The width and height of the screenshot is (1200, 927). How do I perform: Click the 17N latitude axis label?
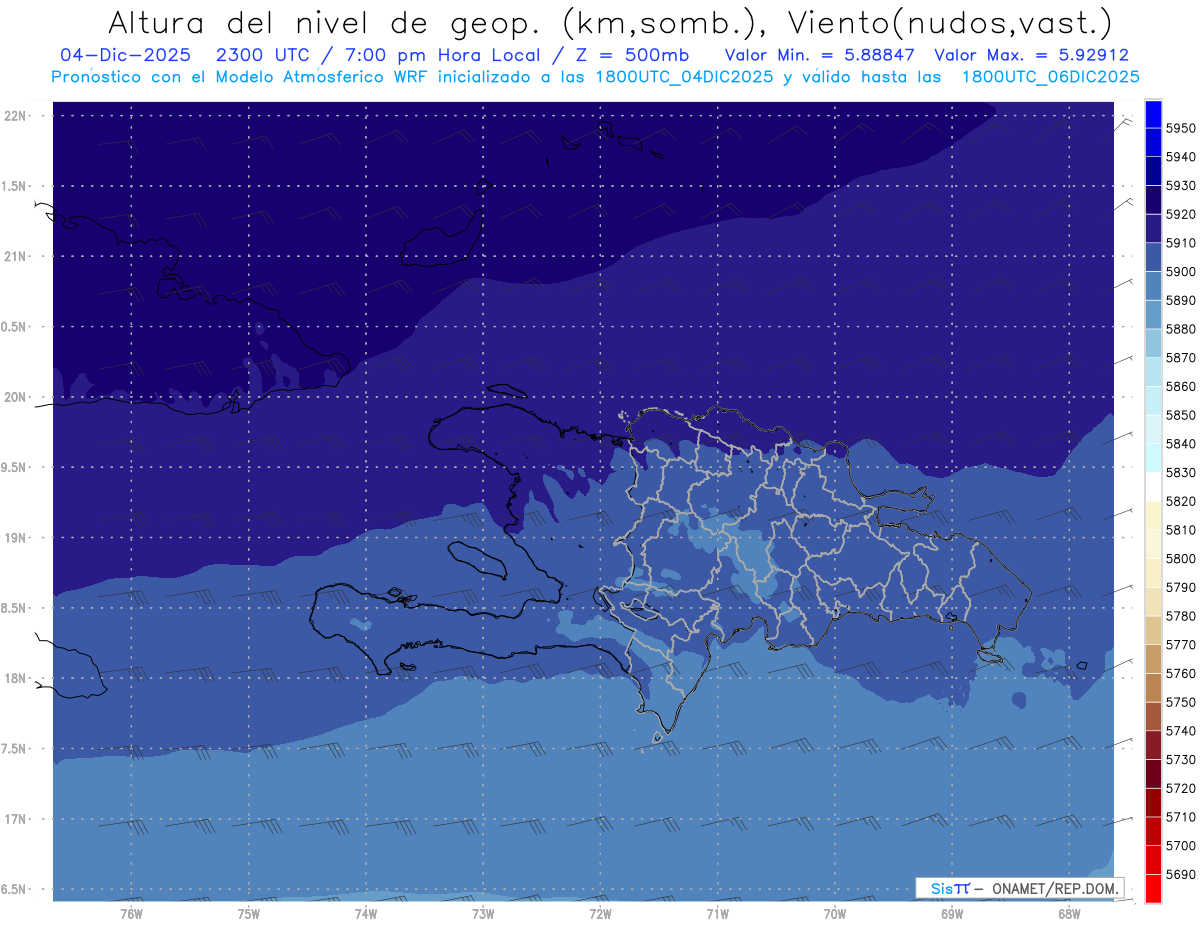pyautogui.click(x=17, y=819)
